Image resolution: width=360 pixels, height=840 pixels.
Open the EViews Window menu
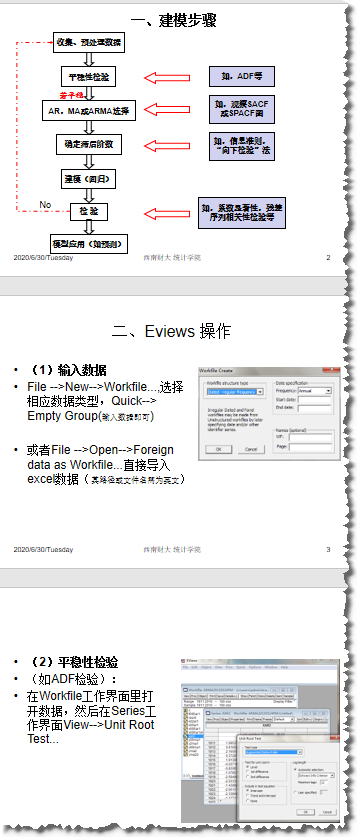[x=271, y=667]
